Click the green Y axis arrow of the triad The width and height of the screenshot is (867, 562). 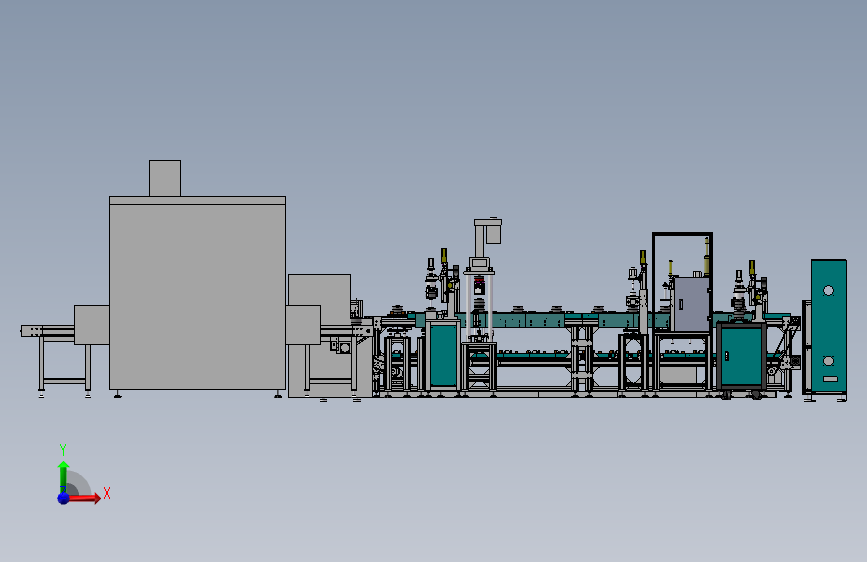[63, 477]
